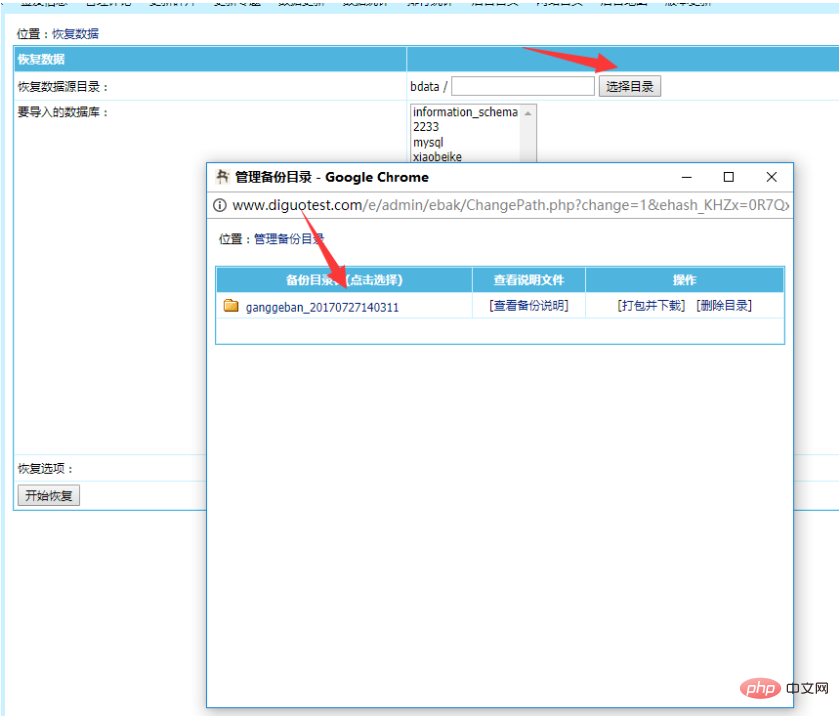Close the 管理备份目录 popup window
This screenshot has width=839, height=721.
click(771, 177)
